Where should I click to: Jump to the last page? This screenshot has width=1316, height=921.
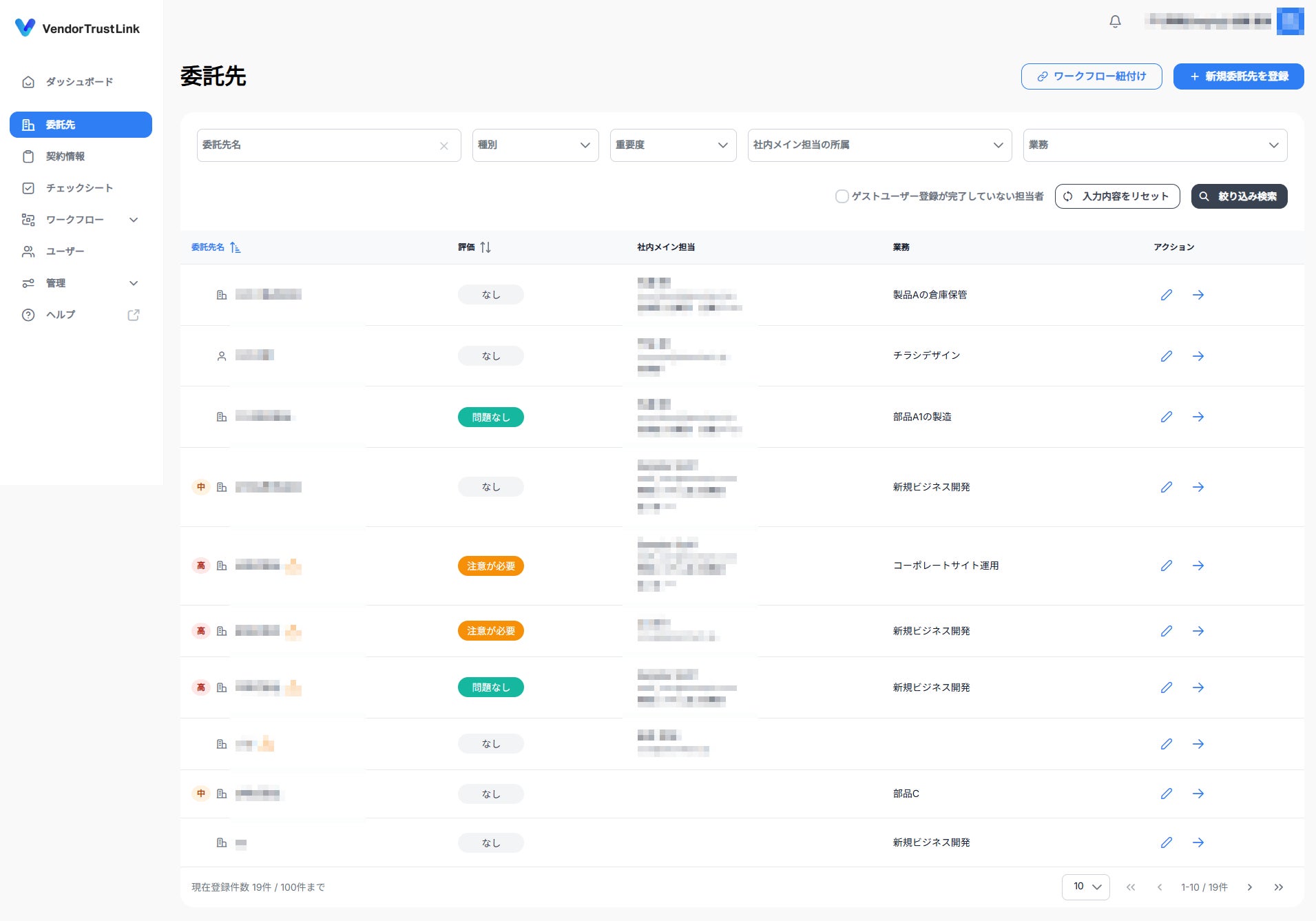point(1278,887)
